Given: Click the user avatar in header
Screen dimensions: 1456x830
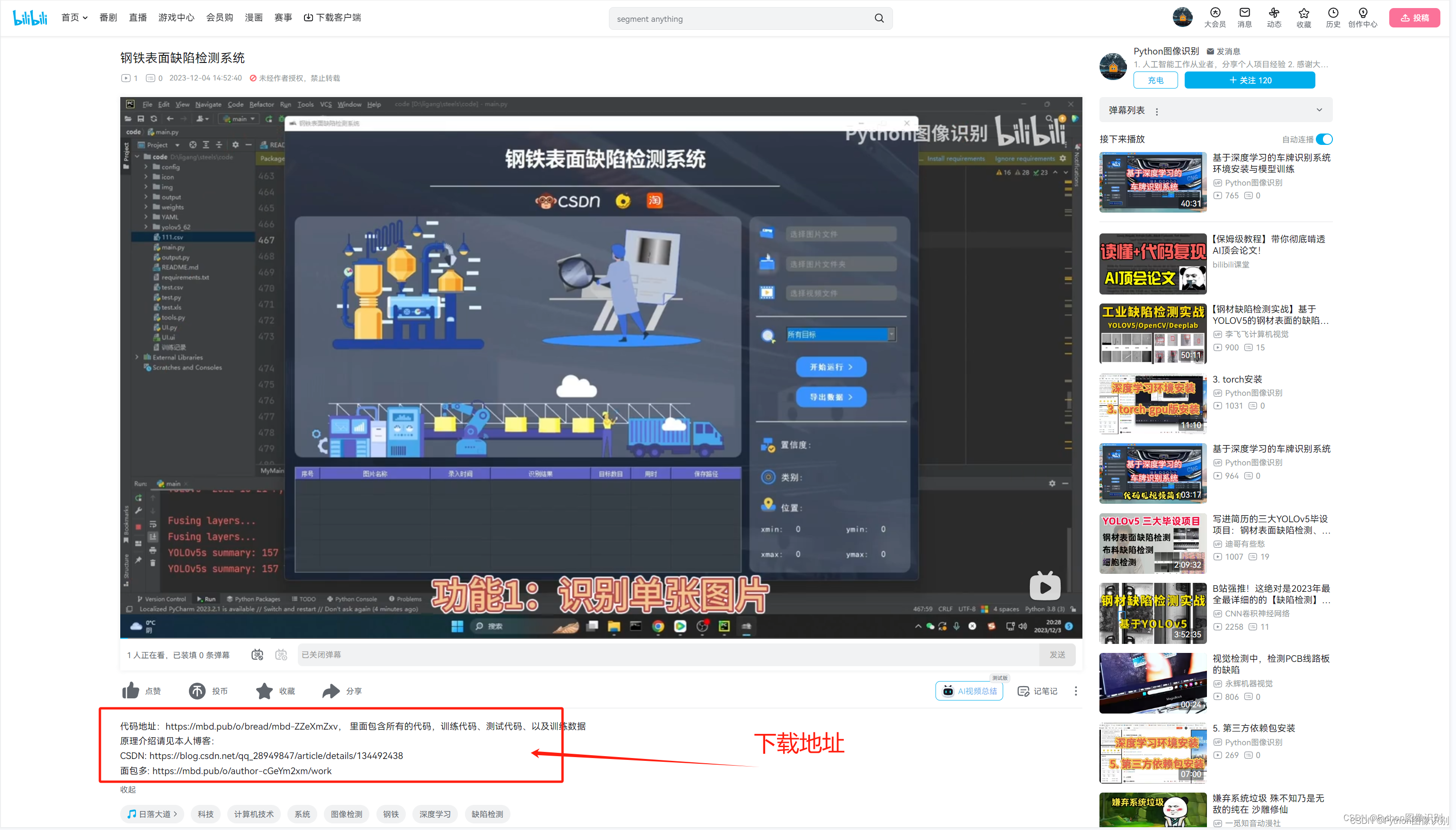Looking at the screenshot, I should point(1182,17).
